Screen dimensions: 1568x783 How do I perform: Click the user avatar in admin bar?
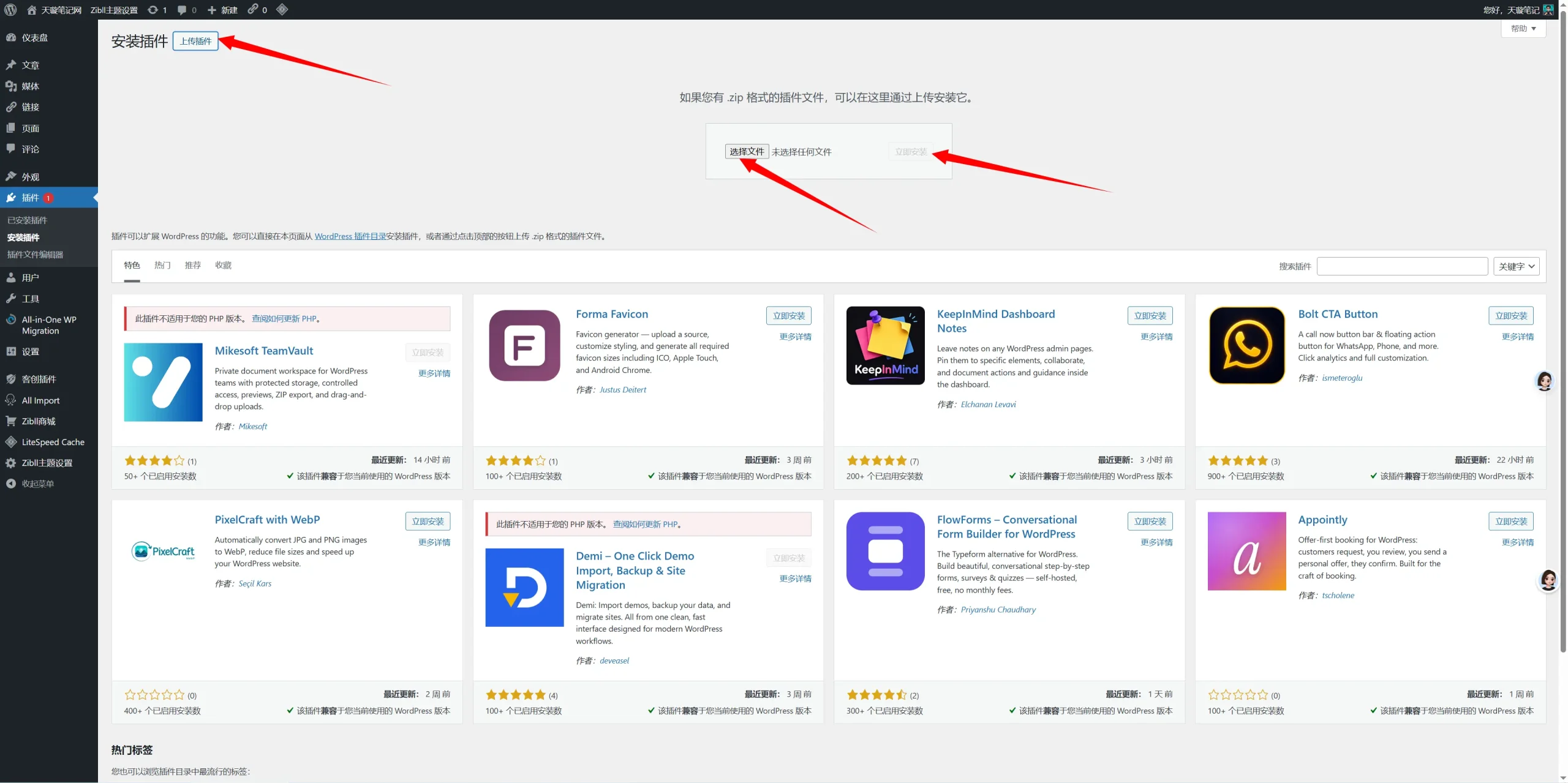(x=1548, y=10)
